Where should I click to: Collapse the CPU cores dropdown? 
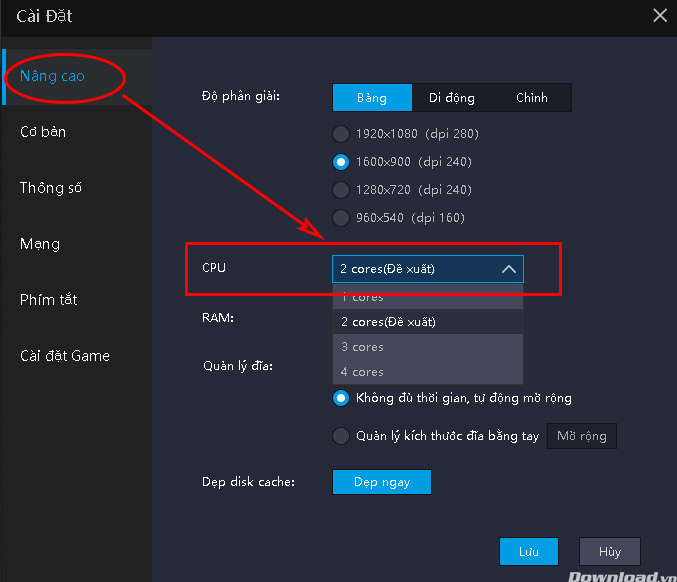428,269
